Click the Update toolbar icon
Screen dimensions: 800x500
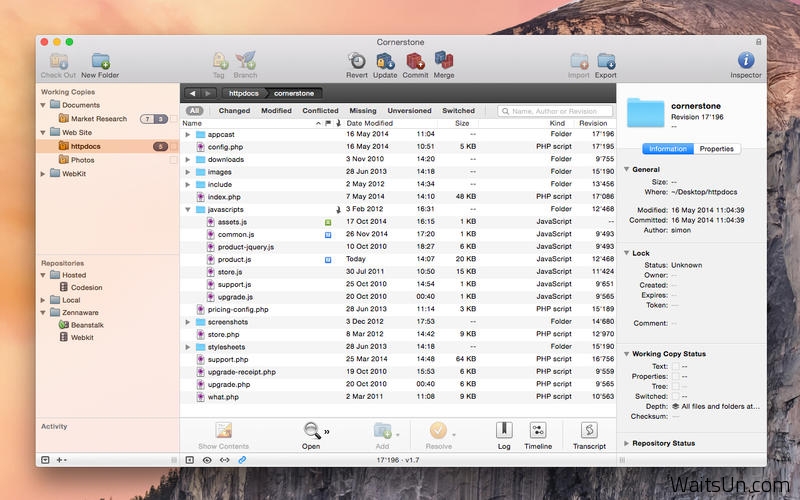[385, 61]
